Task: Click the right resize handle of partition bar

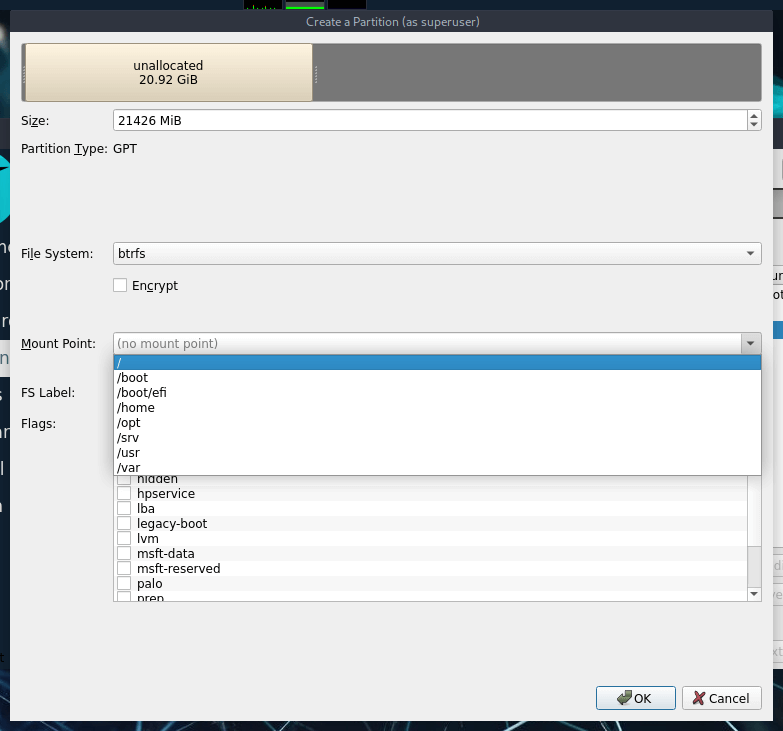Action: (x=316, y=73)
